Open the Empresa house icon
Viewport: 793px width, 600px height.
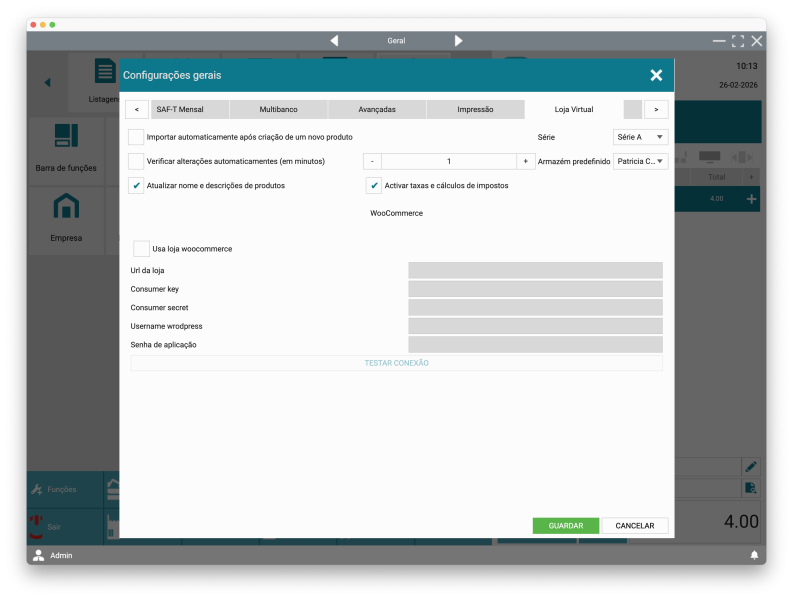pos(66,207)
